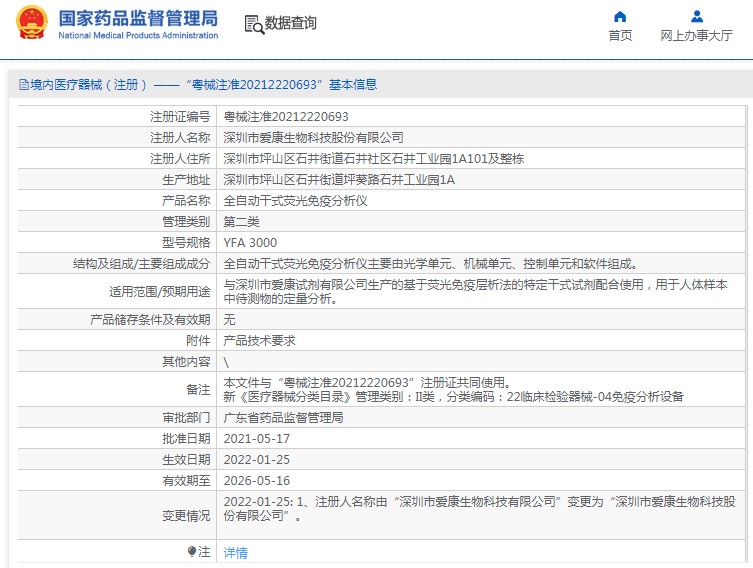Screen dimensions: 753x568
Task: Click the 结构及组成 description value
Action: click(431, 264)
